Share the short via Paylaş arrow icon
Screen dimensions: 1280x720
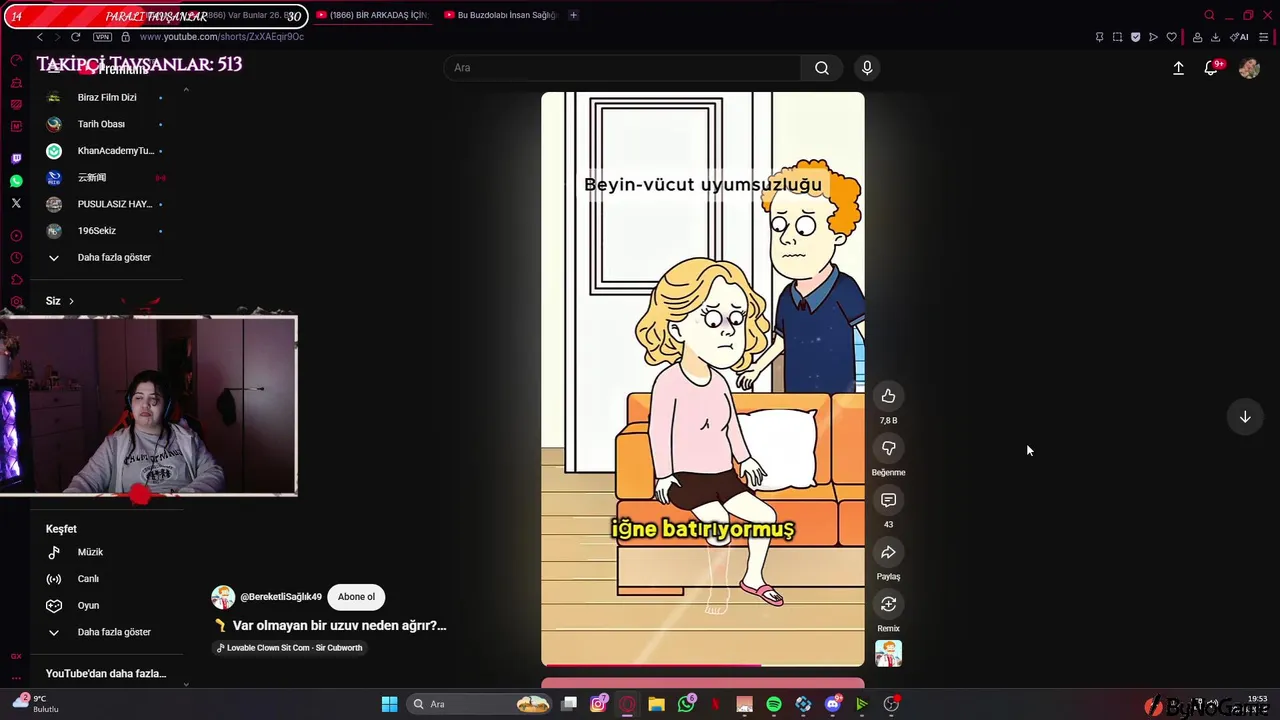[888, 552]
